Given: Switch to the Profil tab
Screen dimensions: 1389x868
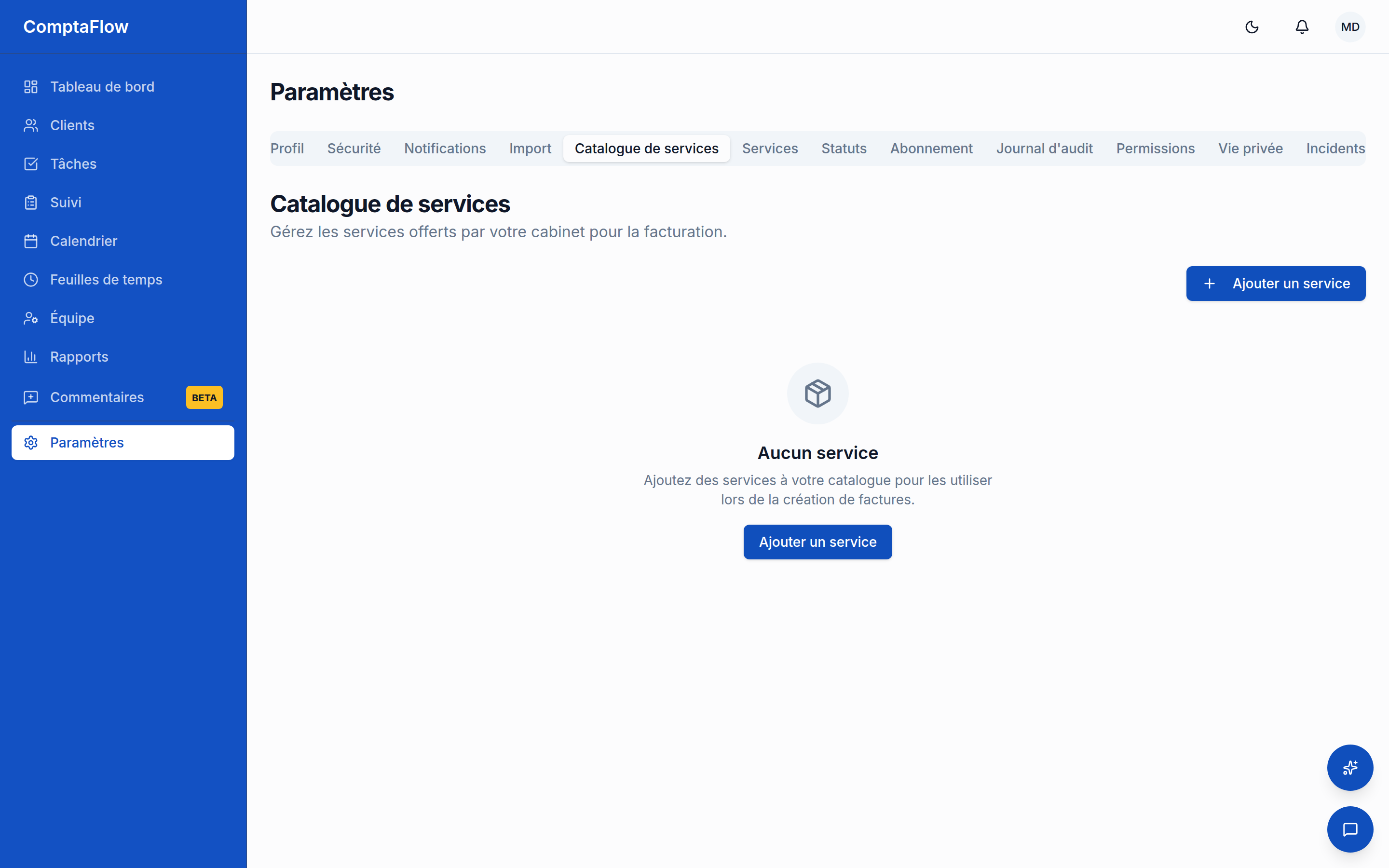Looking at the screenshot, I should point(287,149).
